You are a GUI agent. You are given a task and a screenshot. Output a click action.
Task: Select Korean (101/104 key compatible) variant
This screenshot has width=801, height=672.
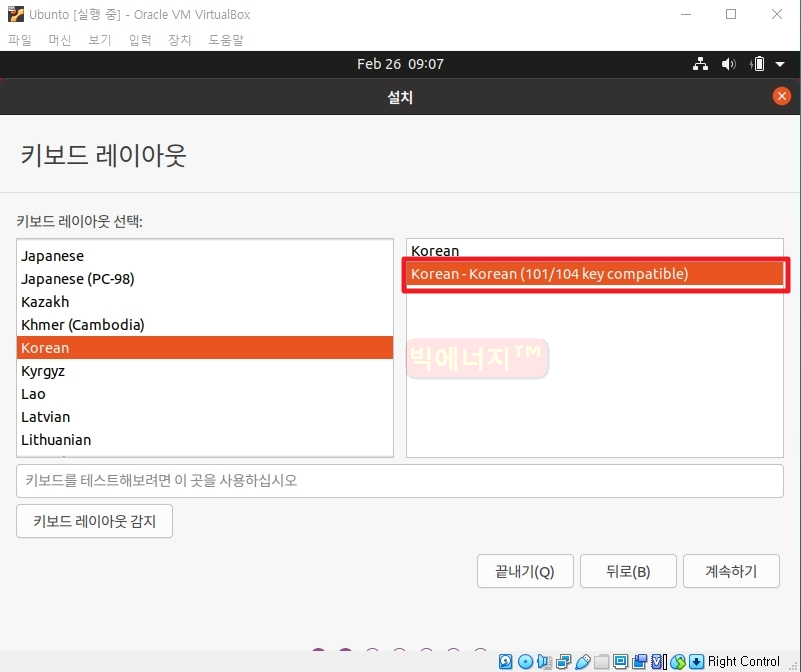[x=595, y=274]
